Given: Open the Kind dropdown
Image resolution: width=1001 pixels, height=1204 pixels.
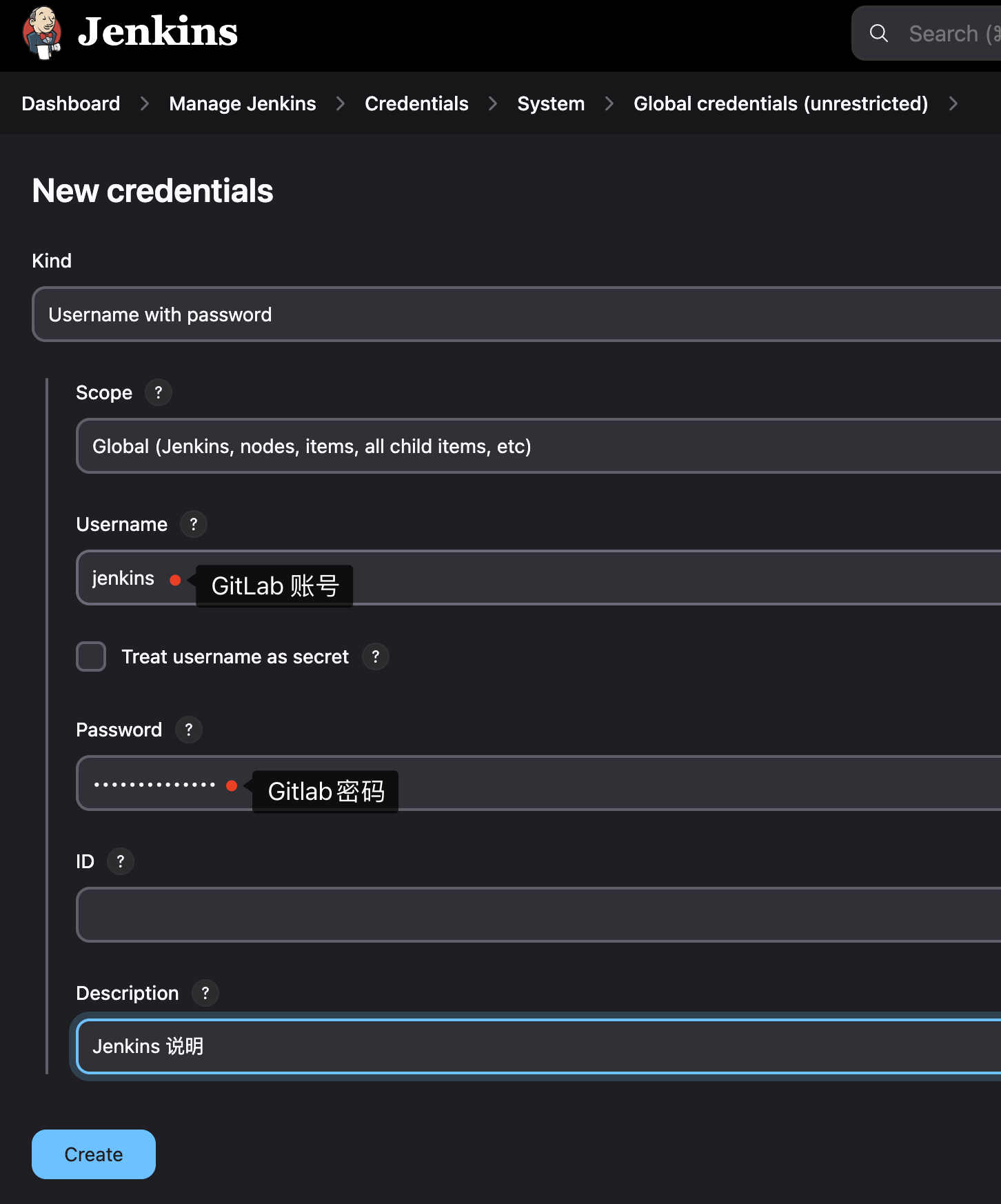Looking at the screenshot, I should tap(517, 314).
